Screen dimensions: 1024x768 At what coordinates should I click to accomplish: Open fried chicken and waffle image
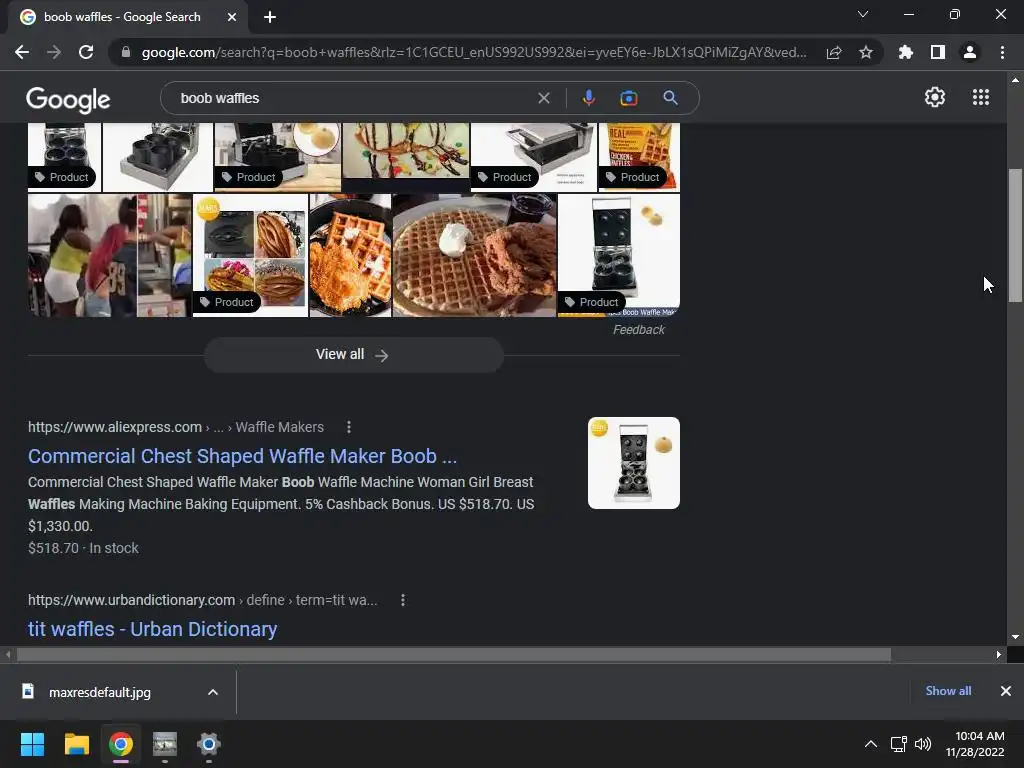click(x=350, y=255)
